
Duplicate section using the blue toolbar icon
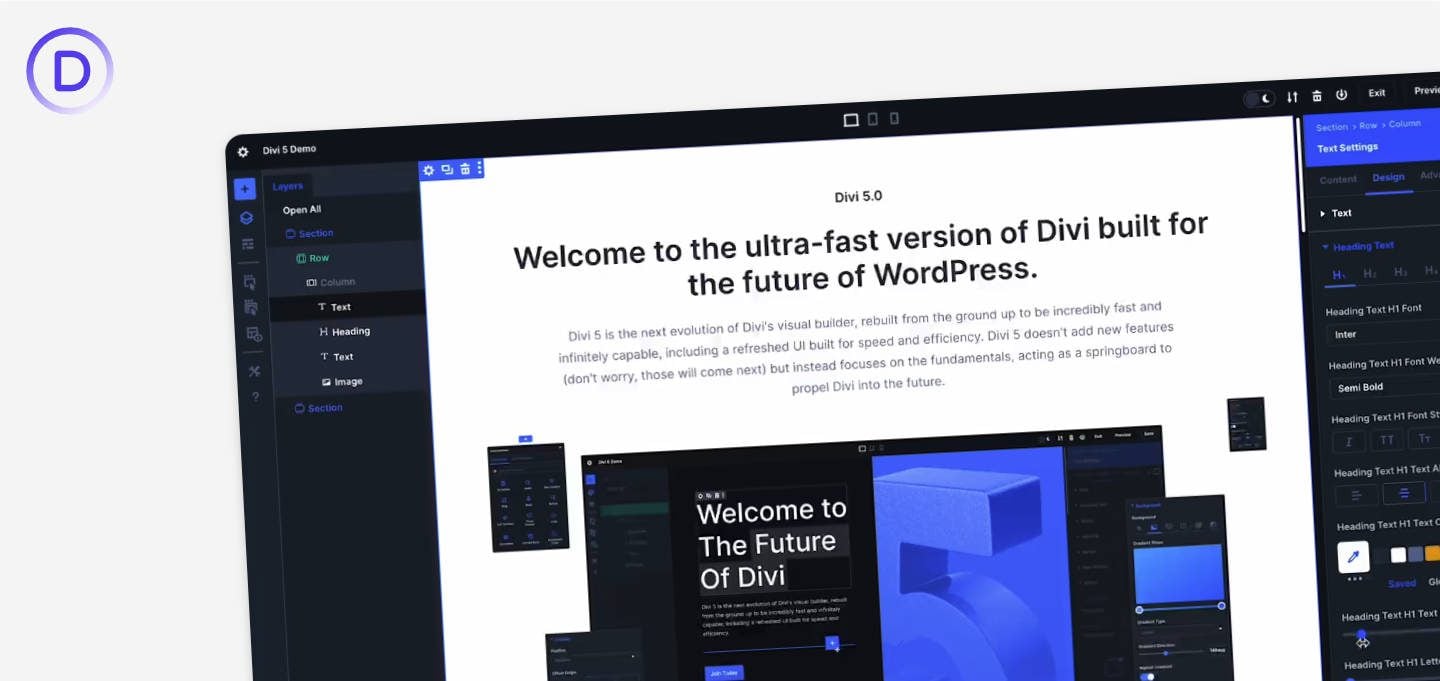(x=447, y=169)
